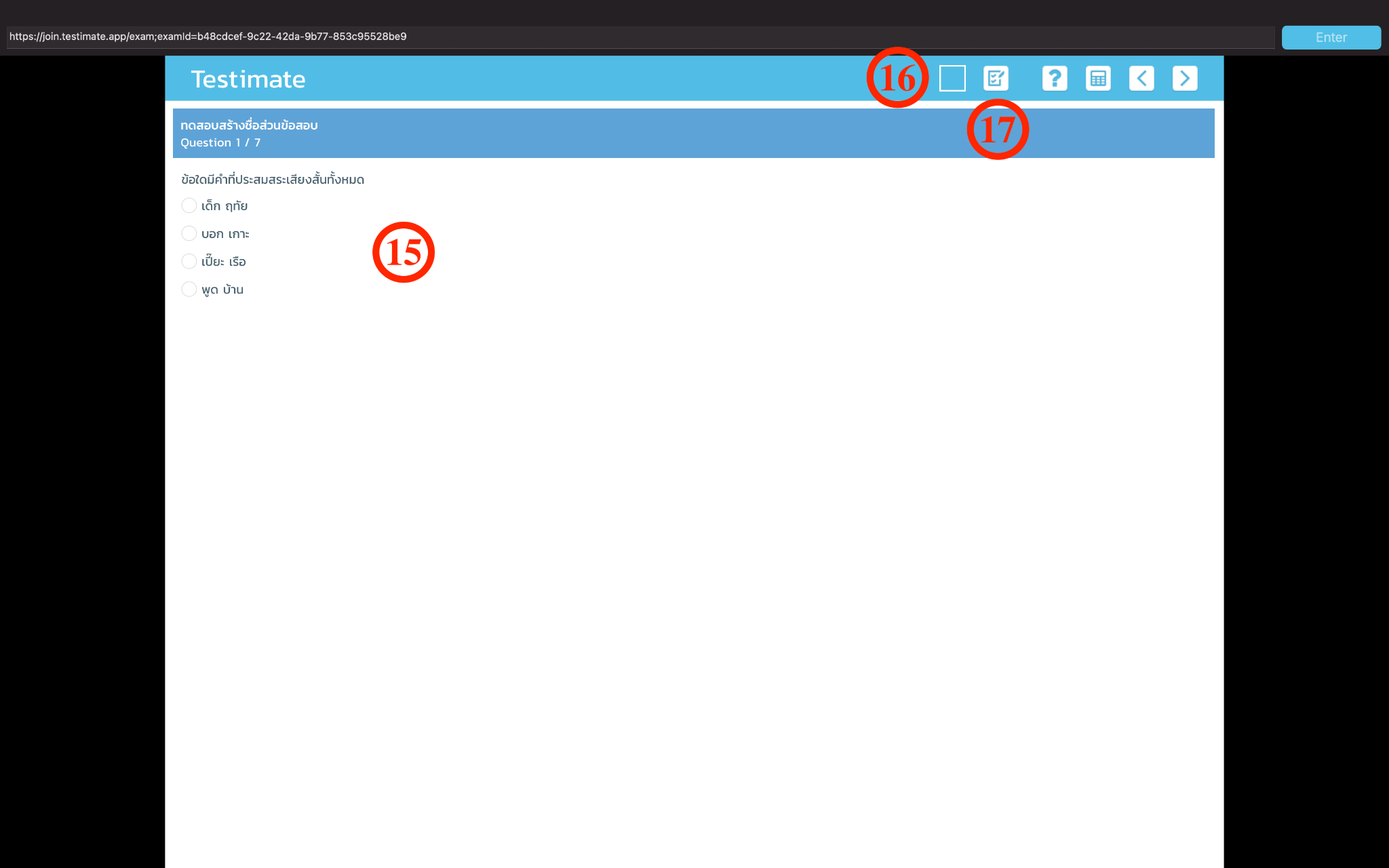Focus the exam URL address field
The height and width of the screenshot is (868, 1389).
click(640, 37)
